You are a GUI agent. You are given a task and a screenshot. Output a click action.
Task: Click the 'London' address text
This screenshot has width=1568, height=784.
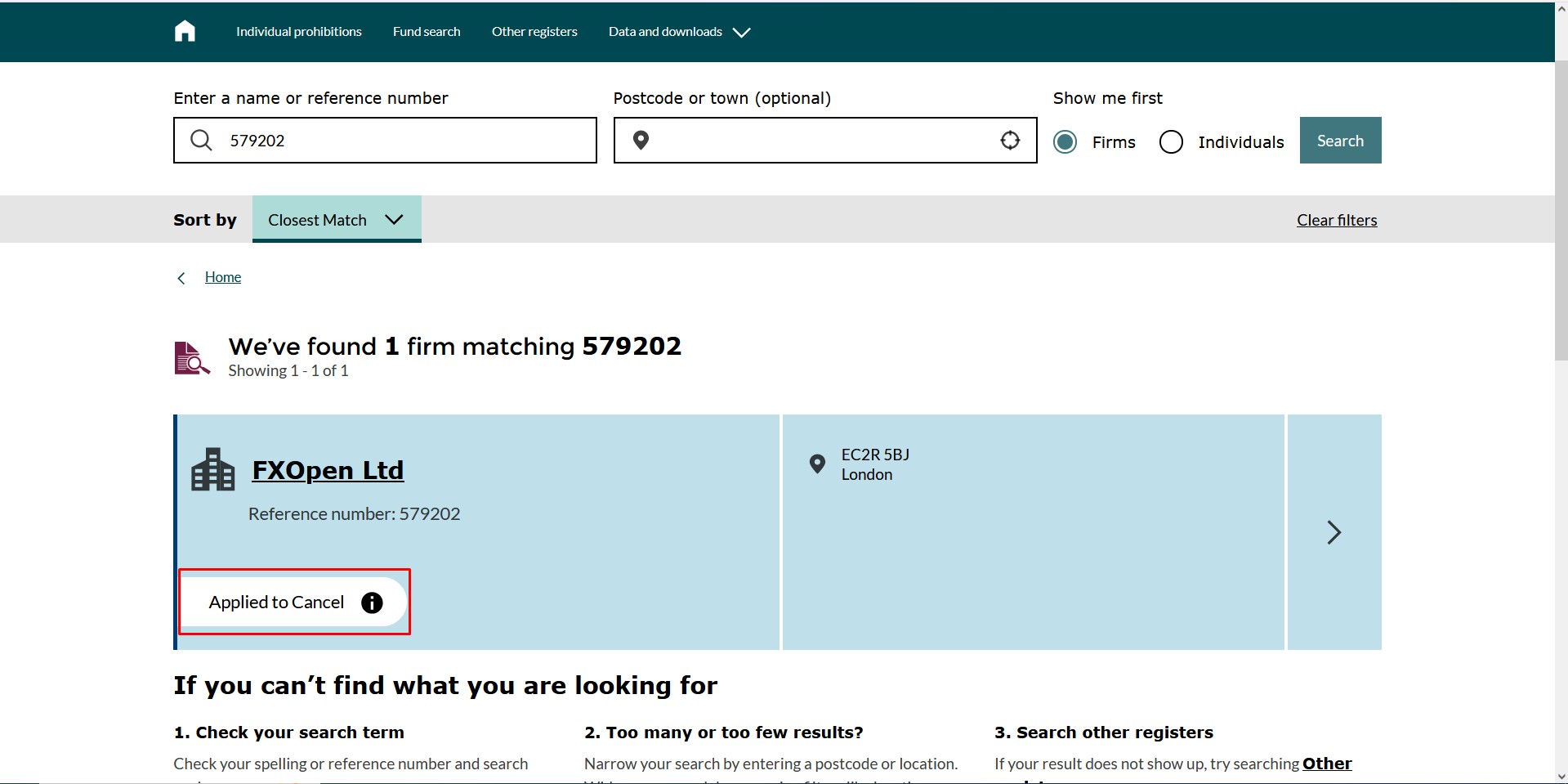coord(867,475)
